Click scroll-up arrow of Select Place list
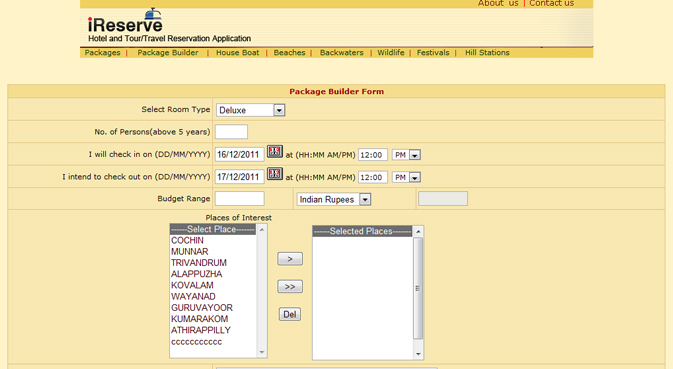The height and width of the screenshot is (369, 673). pyautogui.click(x=262, y=230)
